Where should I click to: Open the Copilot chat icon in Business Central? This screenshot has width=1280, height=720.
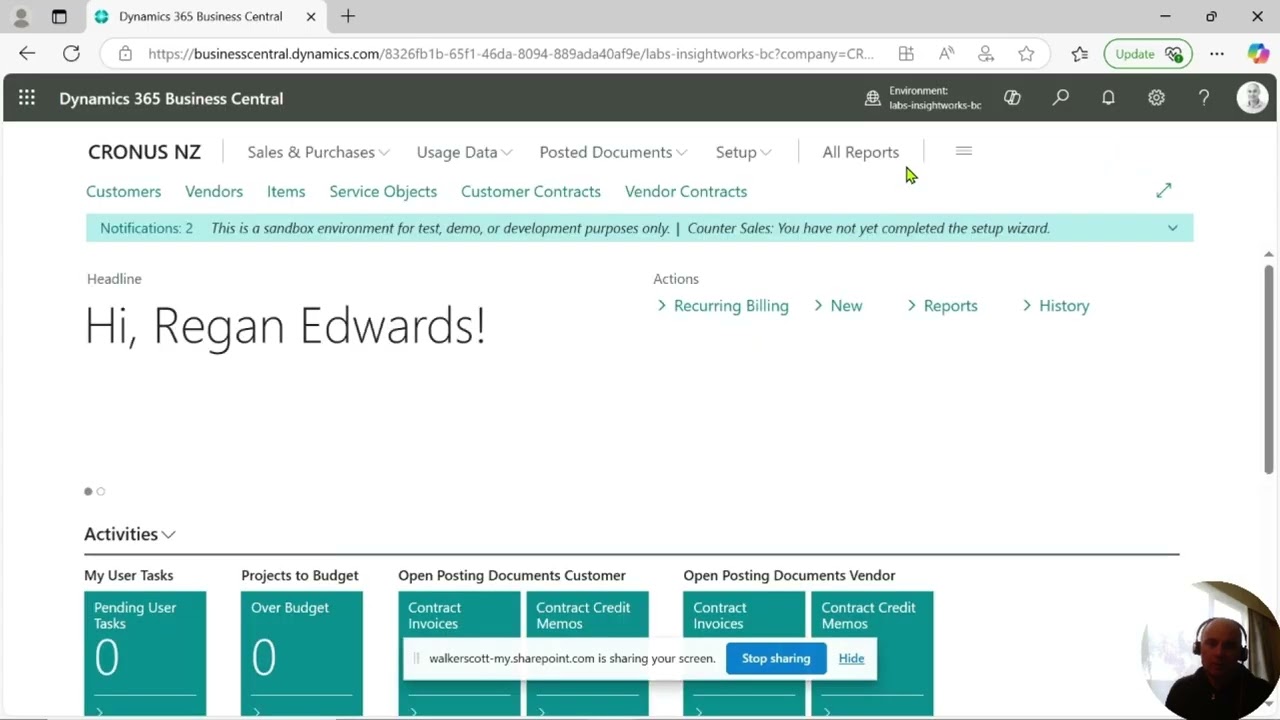pyautogui.click(x=1012, y=98)
